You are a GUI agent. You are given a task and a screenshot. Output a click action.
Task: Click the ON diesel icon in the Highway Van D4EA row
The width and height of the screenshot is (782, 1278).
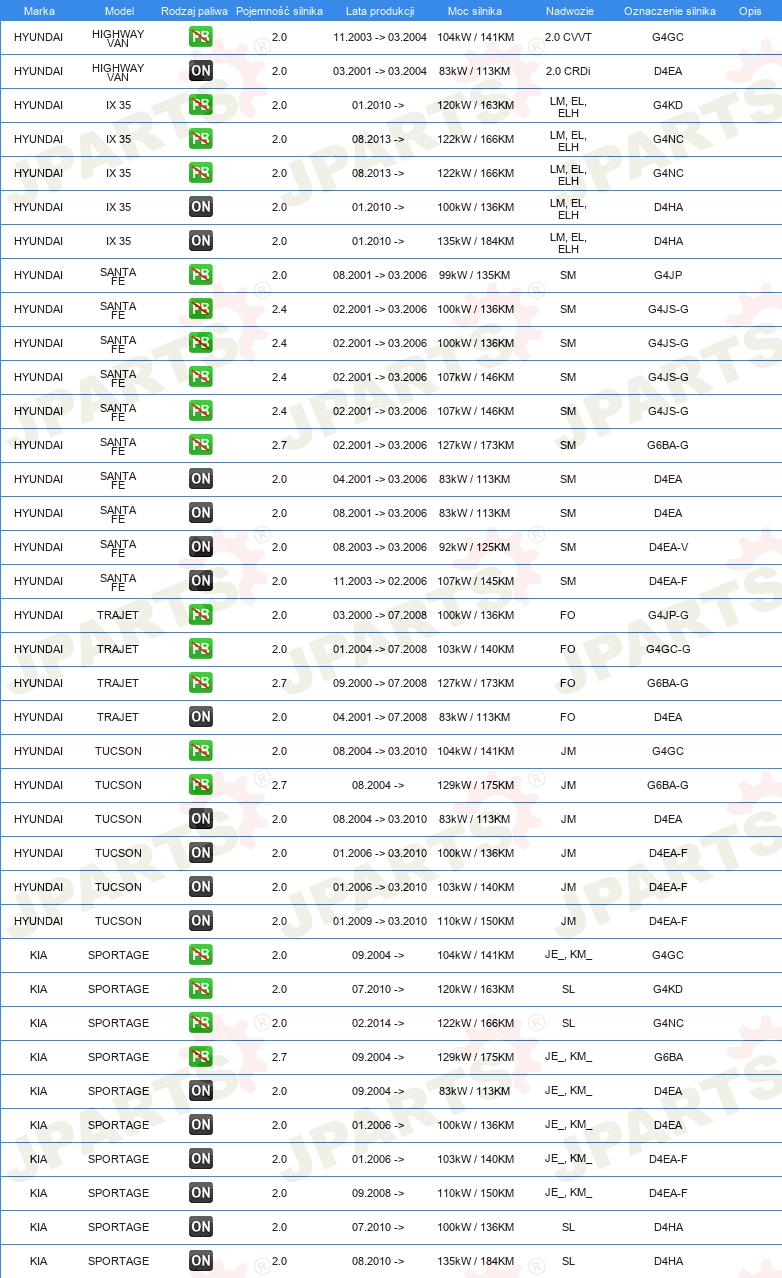(x=201, y=71)
